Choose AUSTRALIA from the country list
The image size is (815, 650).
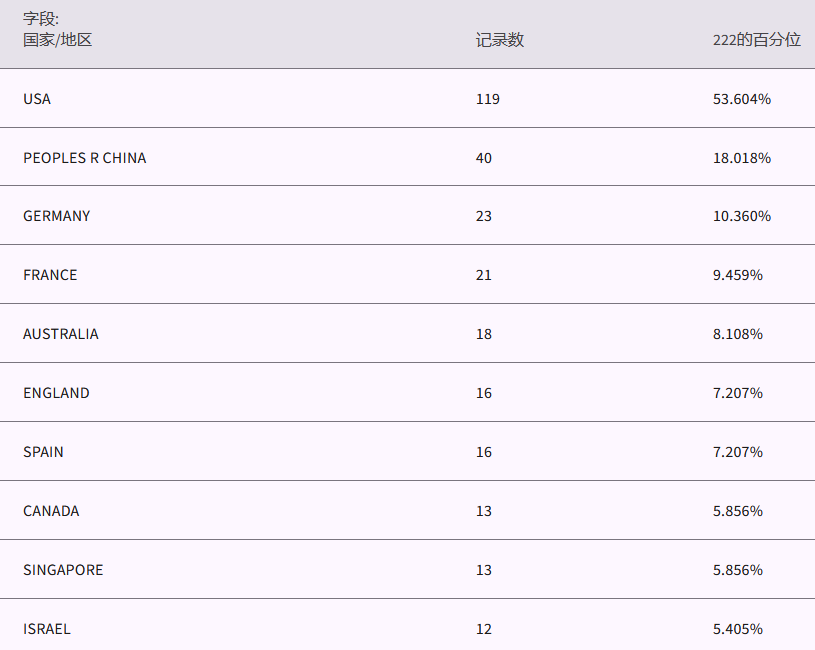(61, 334)
